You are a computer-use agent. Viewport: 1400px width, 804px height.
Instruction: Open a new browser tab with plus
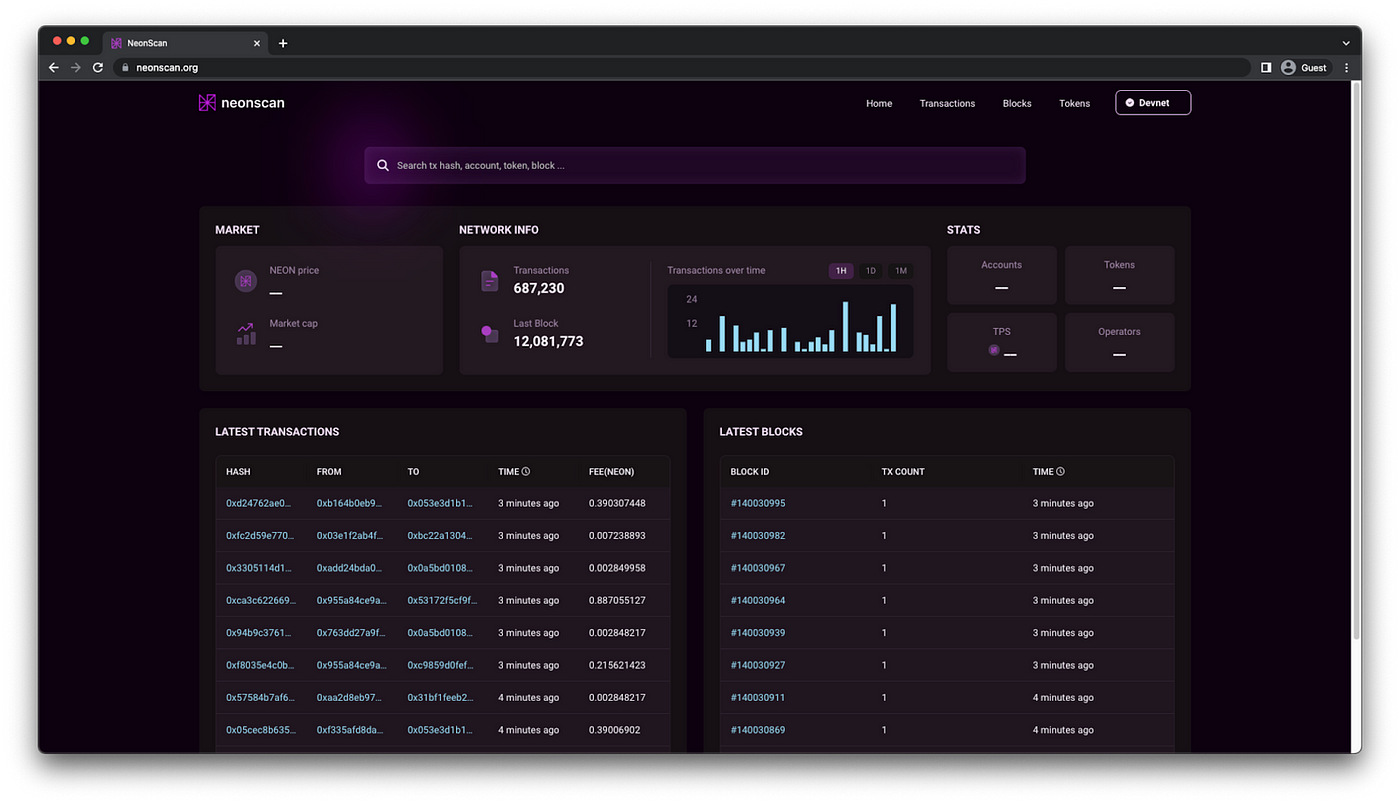click(x=283, y=43)
